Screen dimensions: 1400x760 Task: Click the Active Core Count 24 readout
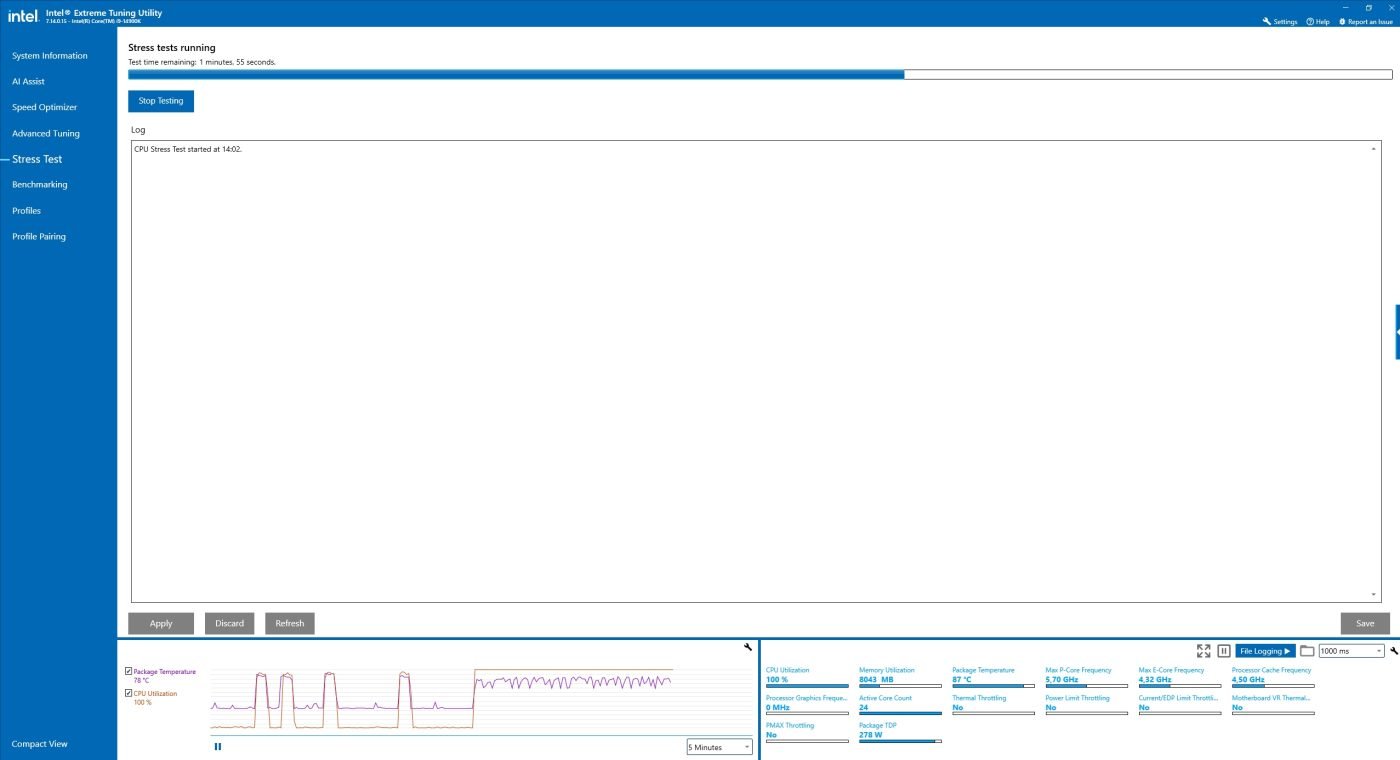863,707
